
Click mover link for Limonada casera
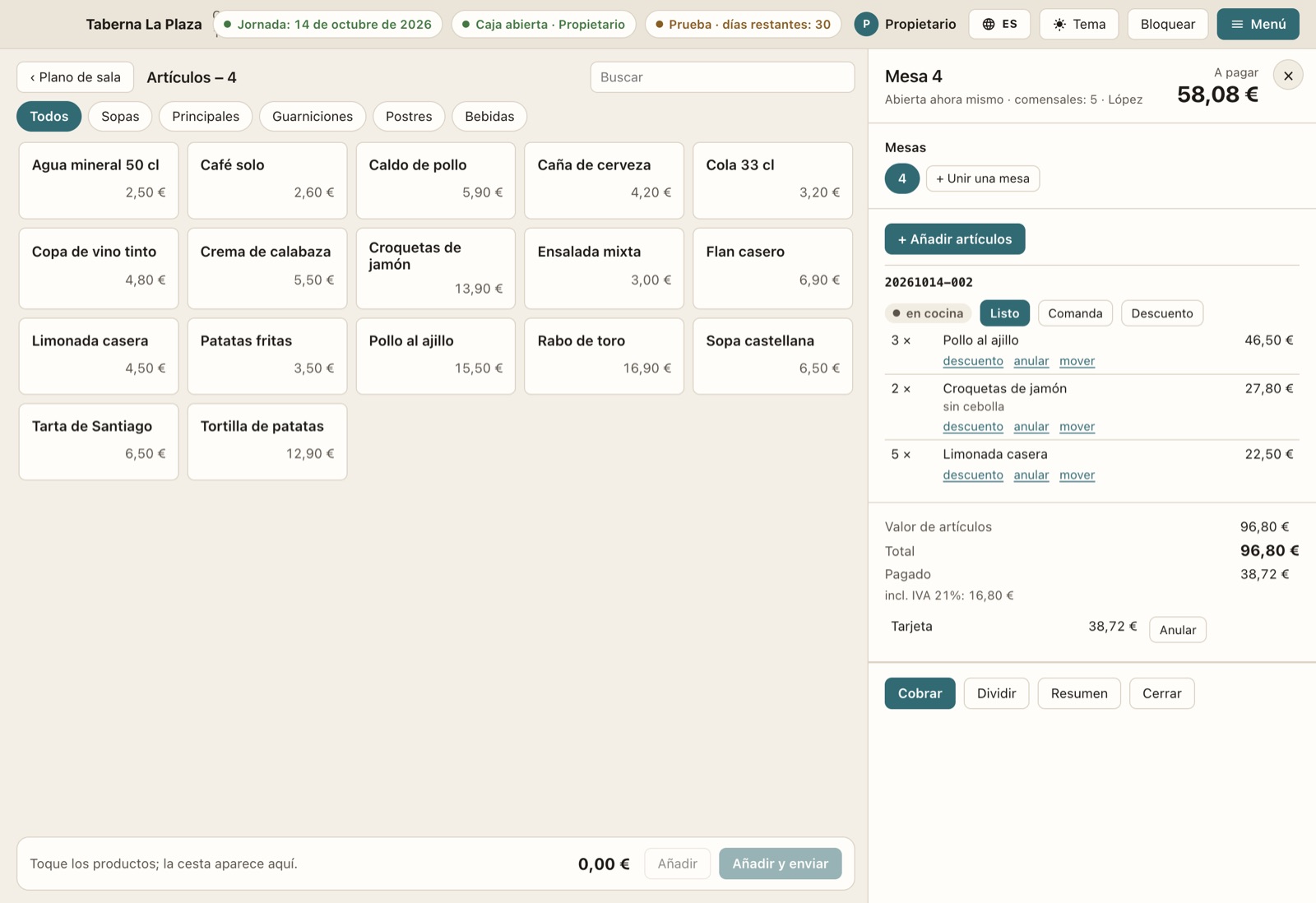click(x=1077, y=475)
